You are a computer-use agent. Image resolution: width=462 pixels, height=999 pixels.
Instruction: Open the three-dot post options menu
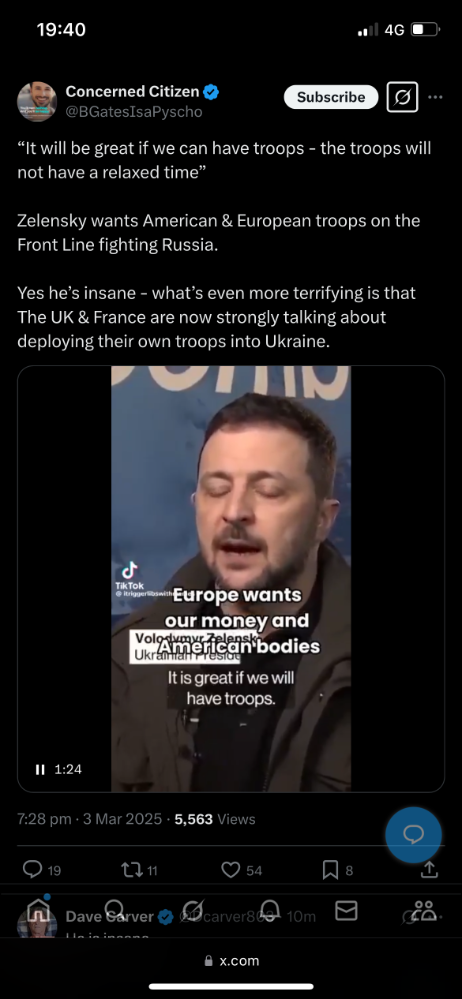point(435,97)
